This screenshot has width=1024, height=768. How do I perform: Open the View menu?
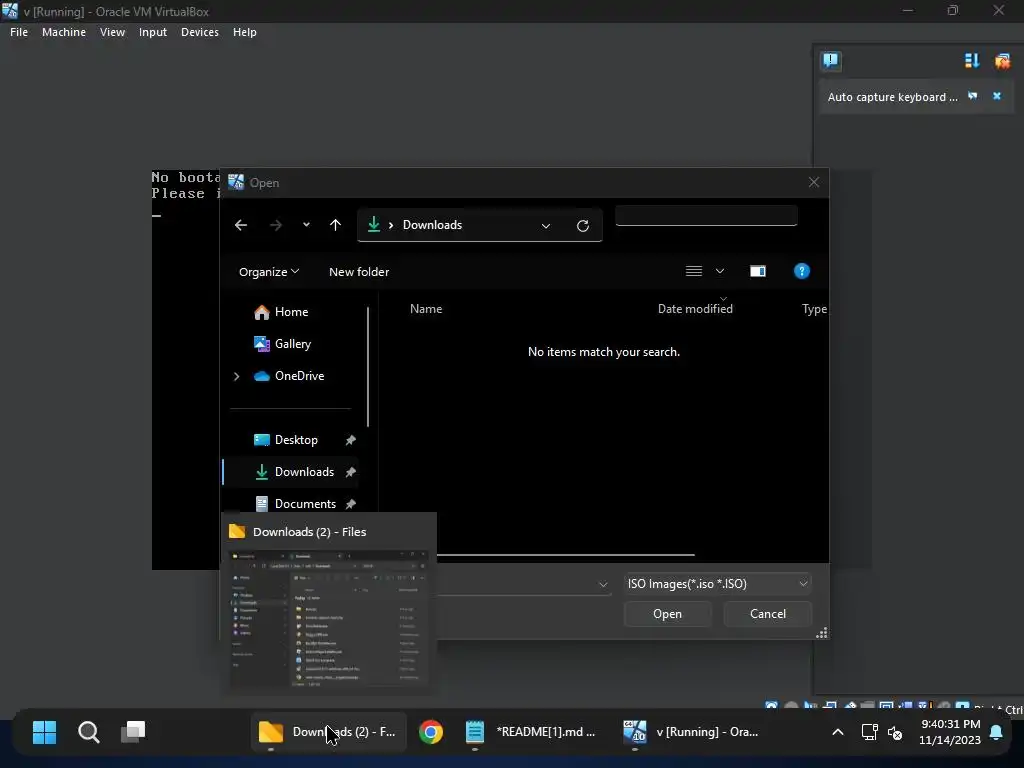click(x=112, y=32)
